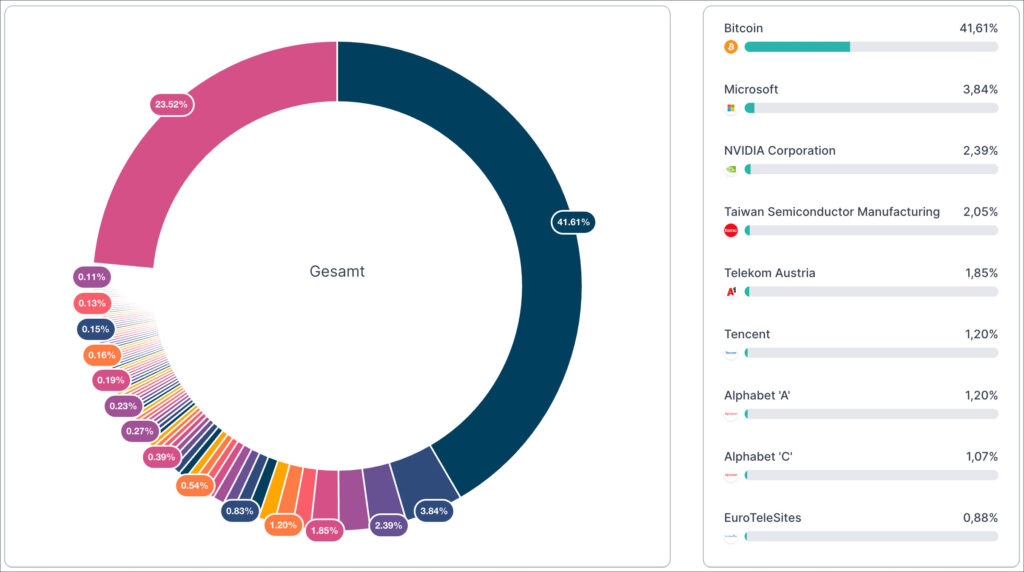
Task: Click the 1.20% orange chart label
Action: point(284,525)
